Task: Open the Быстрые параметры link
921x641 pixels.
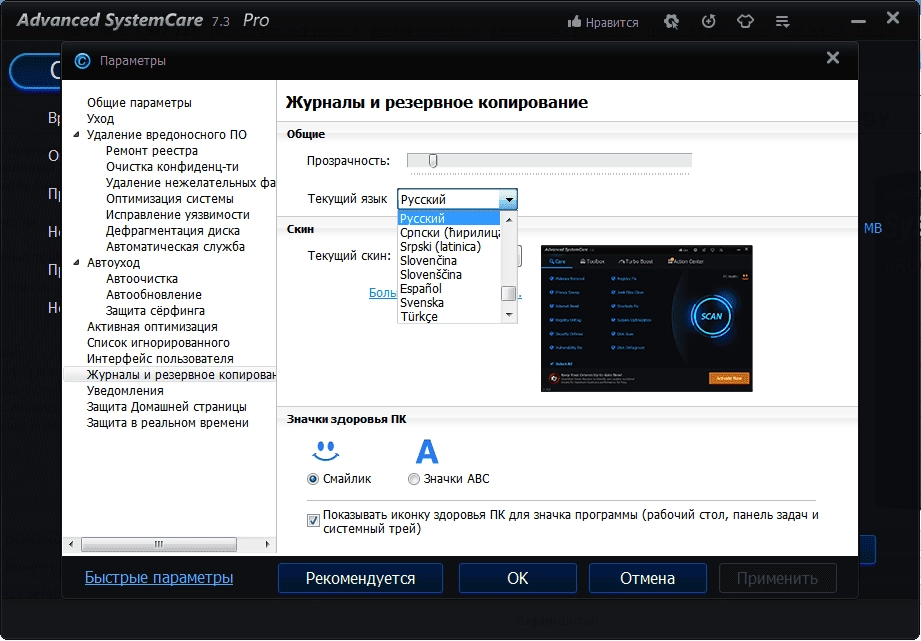Action: [x=159, y=578]
